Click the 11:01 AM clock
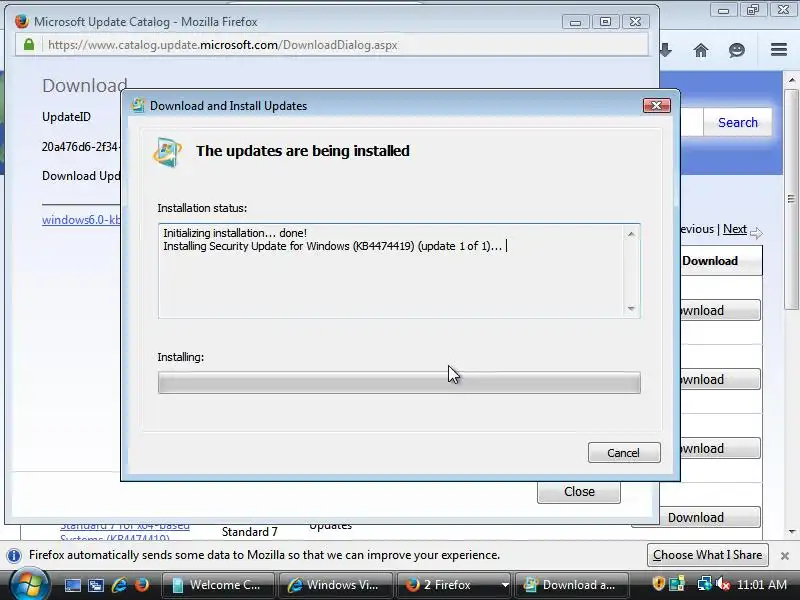The image size is (800, 600). tap(761, 585)
